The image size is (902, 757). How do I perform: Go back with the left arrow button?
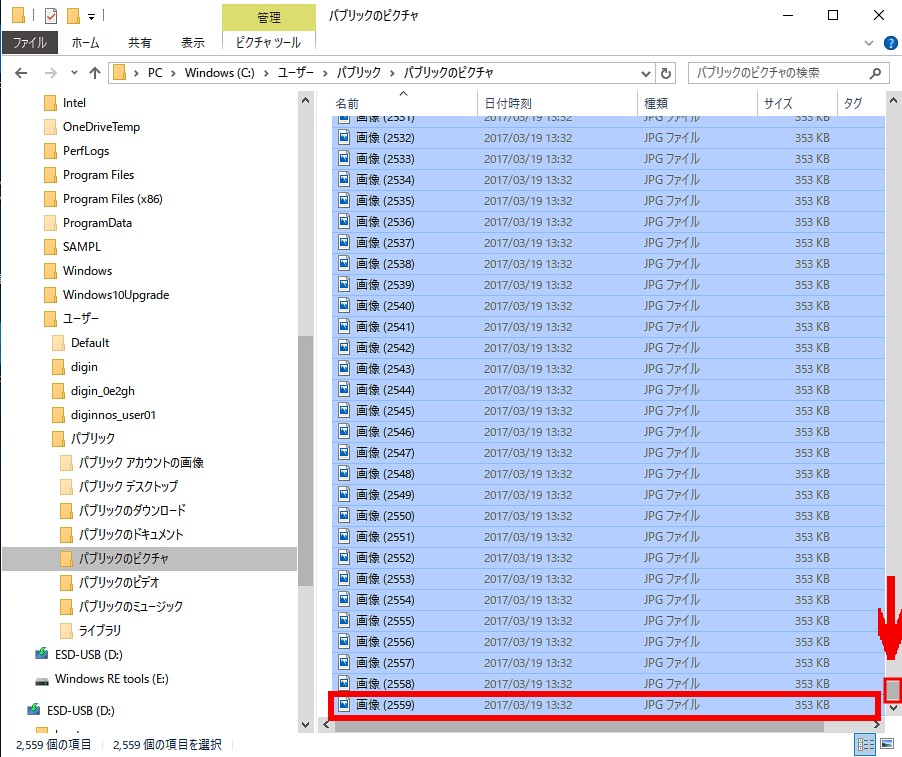click(x=21, y=73)
